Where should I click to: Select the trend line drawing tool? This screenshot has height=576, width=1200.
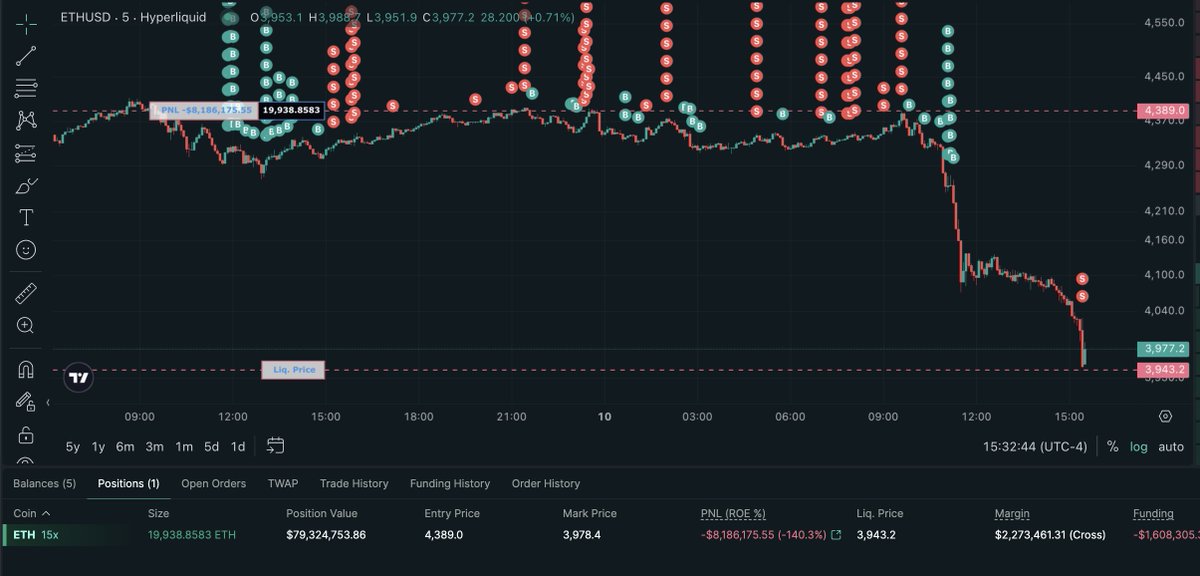click(x=26, y=55)
